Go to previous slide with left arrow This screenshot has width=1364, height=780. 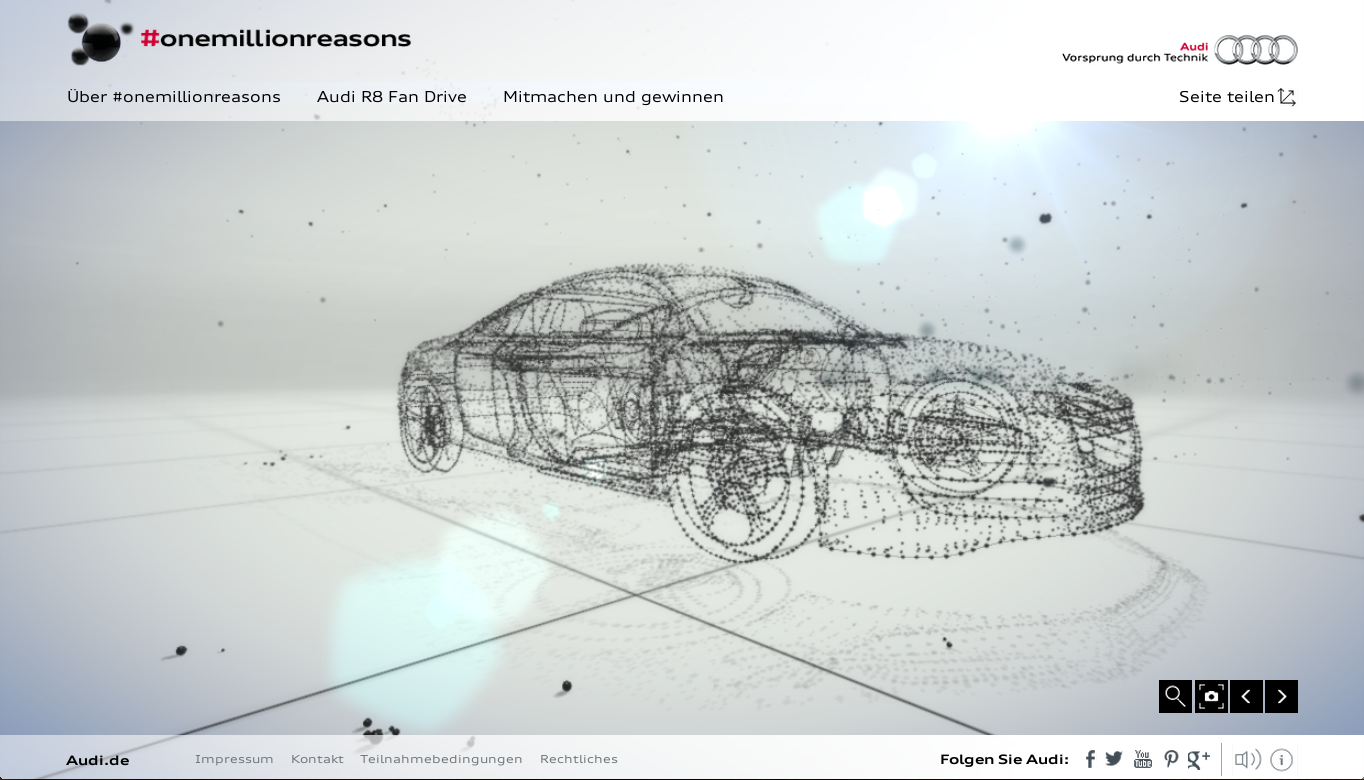1246,696
